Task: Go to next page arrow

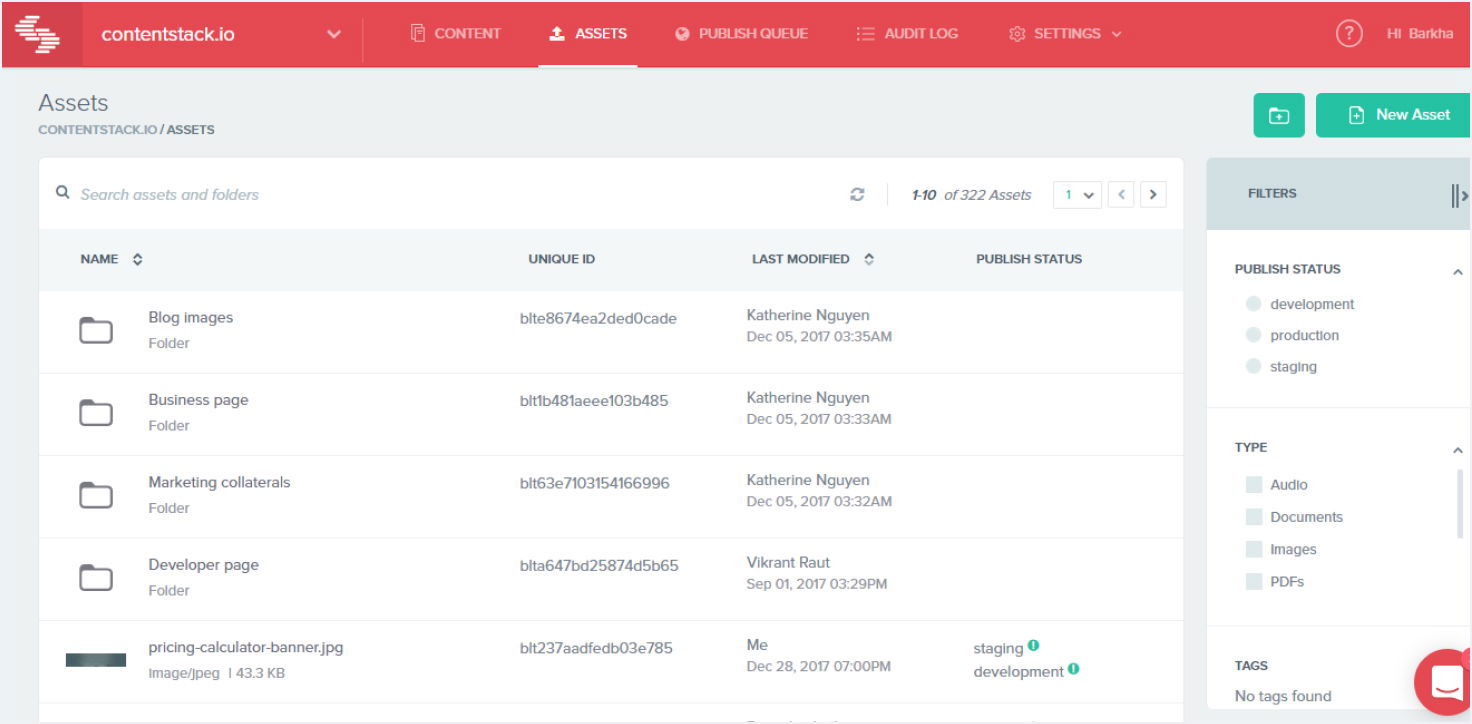Action: point(1153,195)
